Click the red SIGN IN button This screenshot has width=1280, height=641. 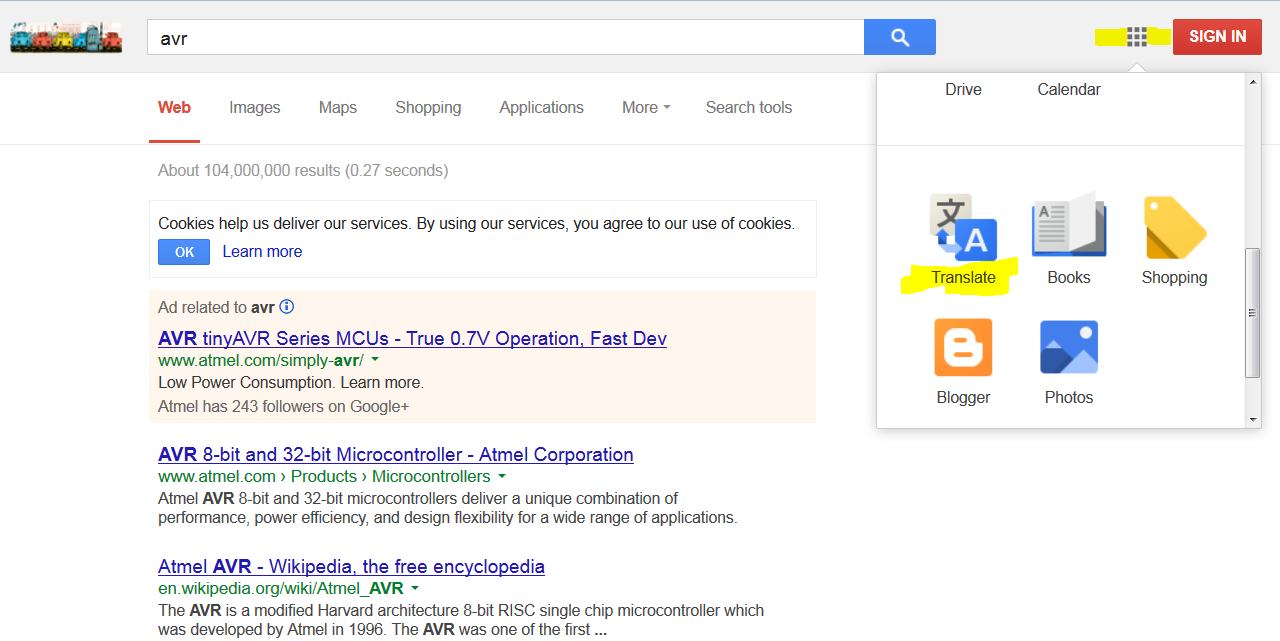(1217, 37)
